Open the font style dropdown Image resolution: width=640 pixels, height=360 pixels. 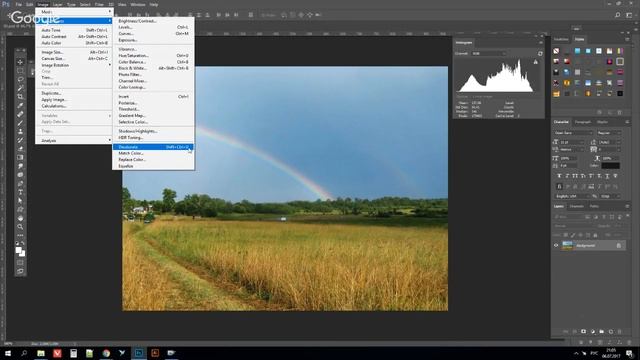click(x=609, y=133)
